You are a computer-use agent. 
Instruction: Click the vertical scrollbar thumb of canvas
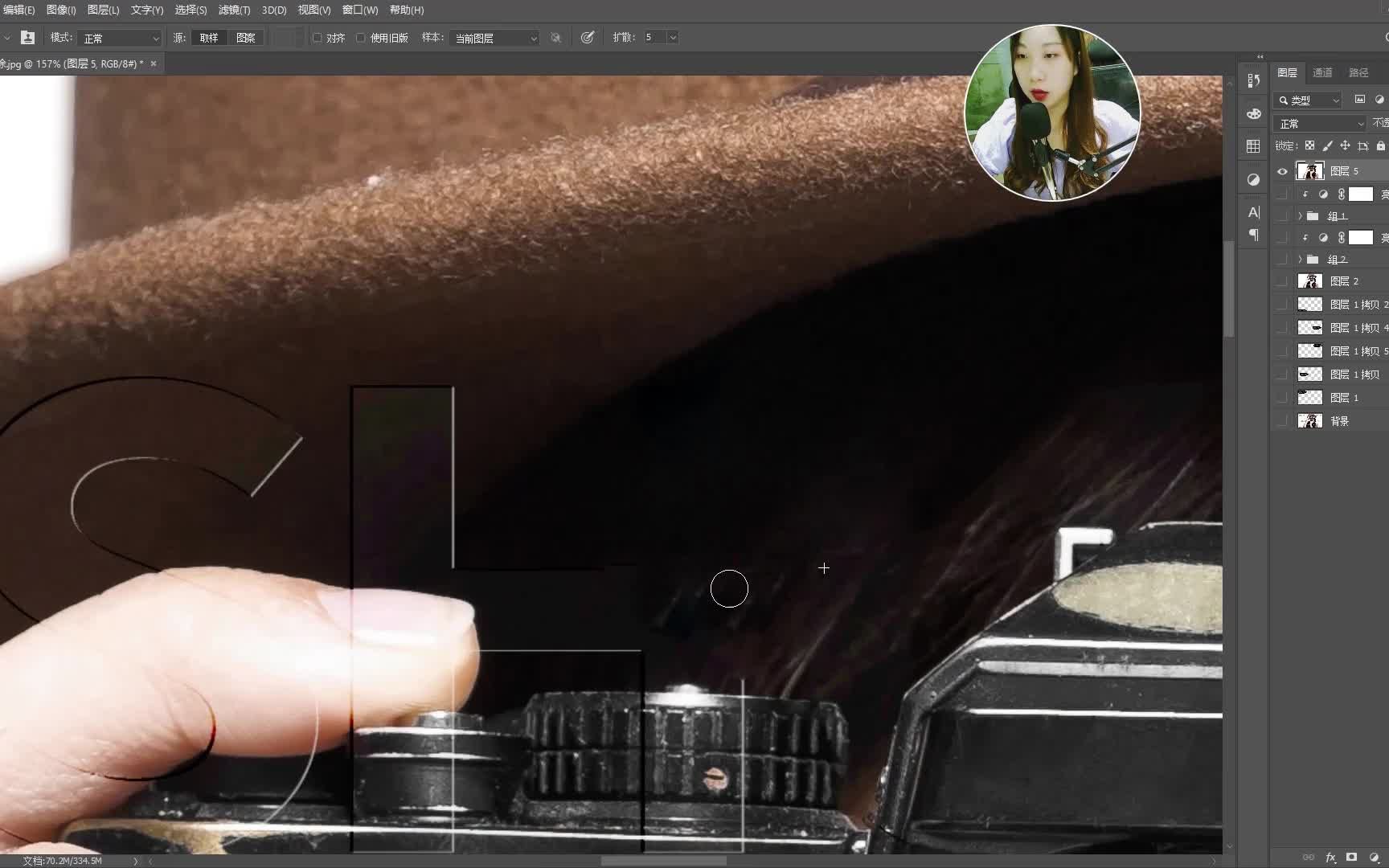[1228, 289]
